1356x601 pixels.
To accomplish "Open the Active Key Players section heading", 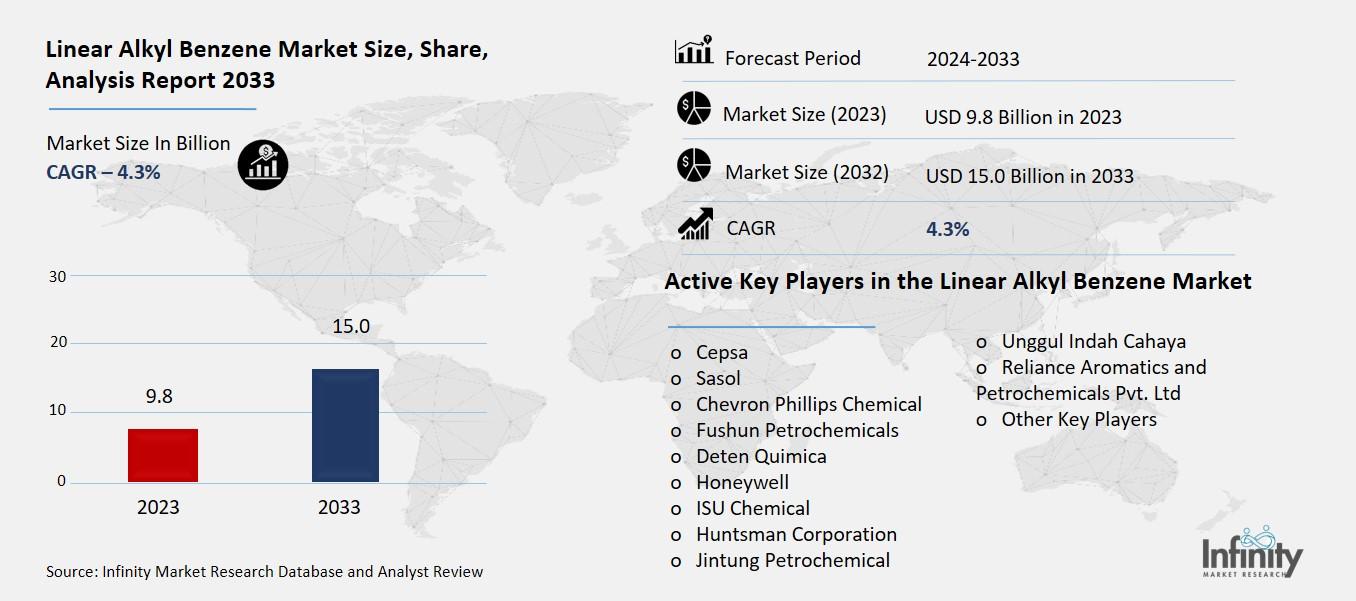I will tap(957, 281).
